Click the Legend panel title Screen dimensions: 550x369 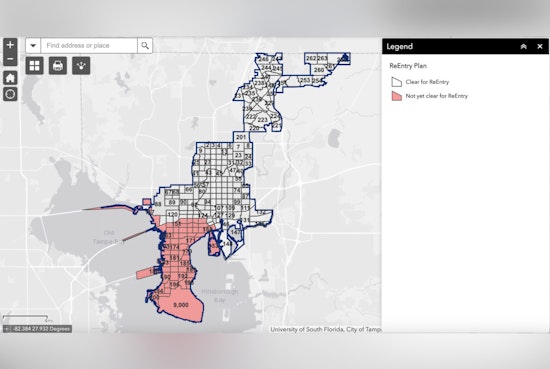tap(400, 46)
